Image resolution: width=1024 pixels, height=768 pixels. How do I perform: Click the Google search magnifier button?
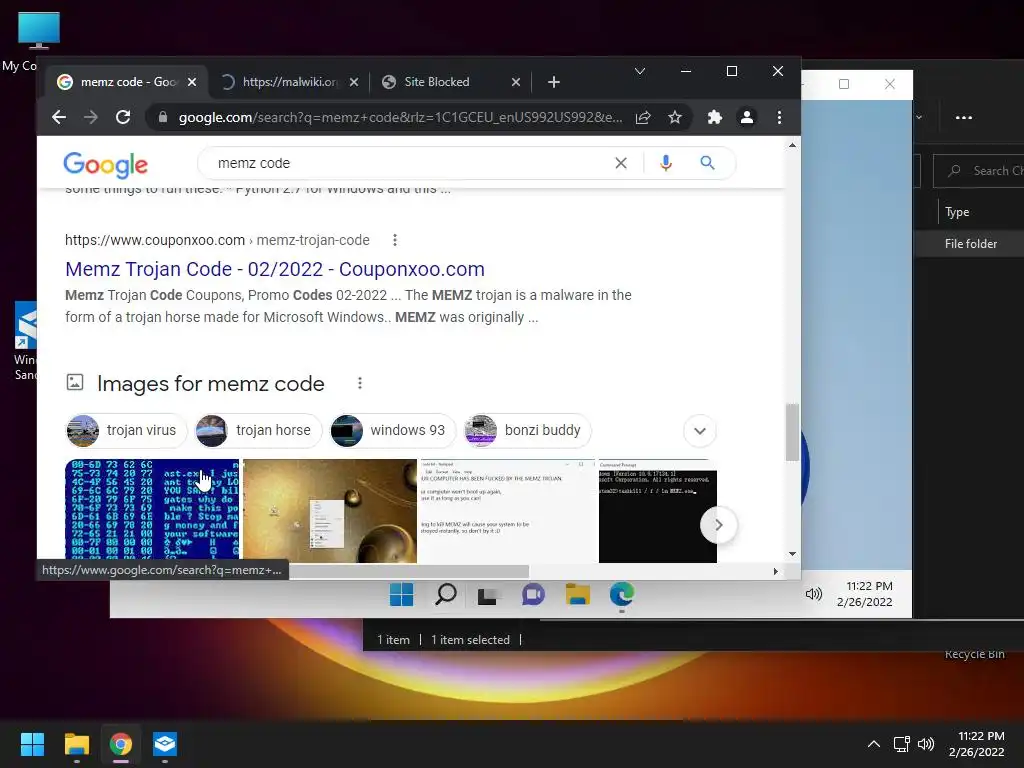(707, 163)
